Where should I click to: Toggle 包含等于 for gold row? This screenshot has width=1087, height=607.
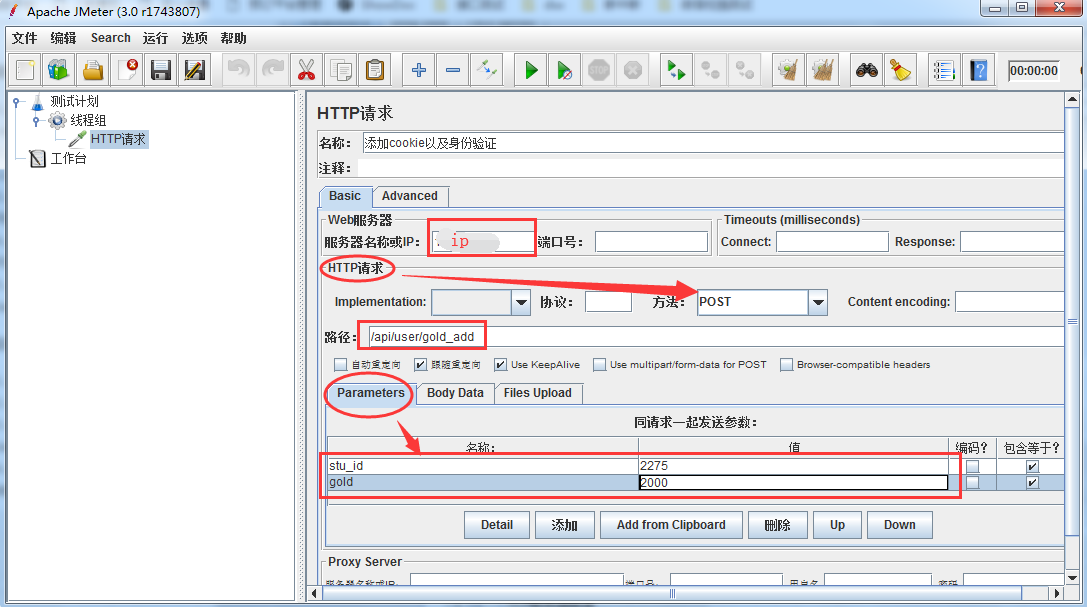1032,482
